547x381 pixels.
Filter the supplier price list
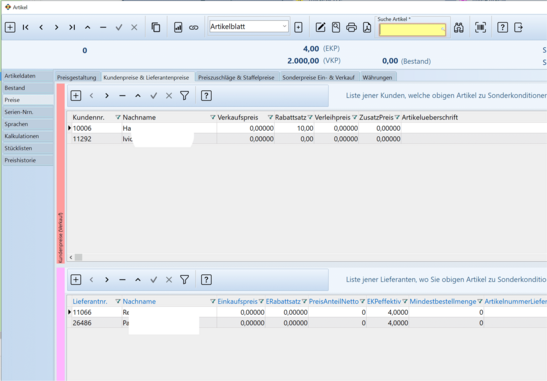pyautogui.click(x=185, y=279)
